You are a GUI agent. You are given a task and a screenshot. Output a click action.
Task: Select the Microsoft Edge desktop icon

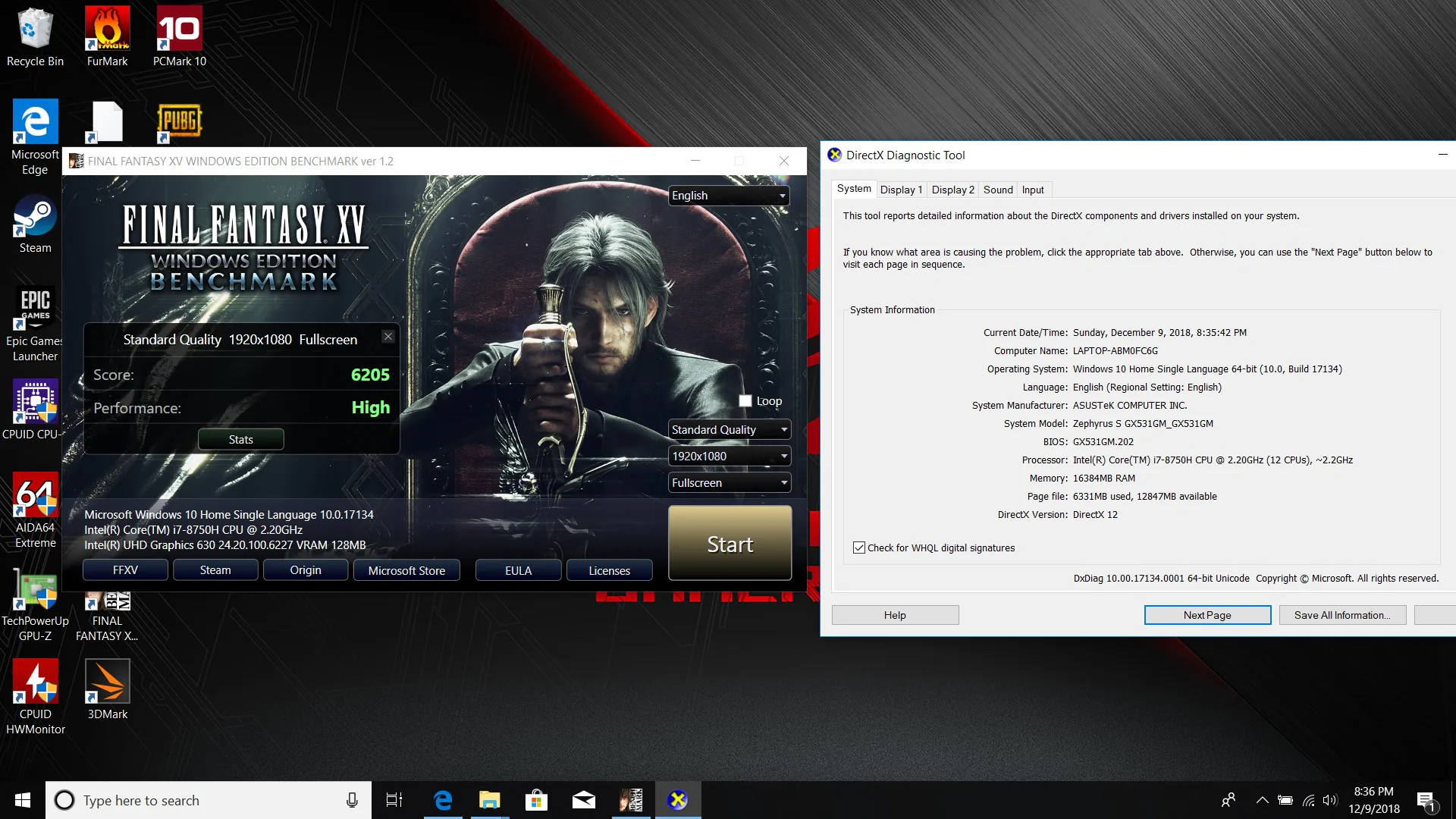click(35, 136)
